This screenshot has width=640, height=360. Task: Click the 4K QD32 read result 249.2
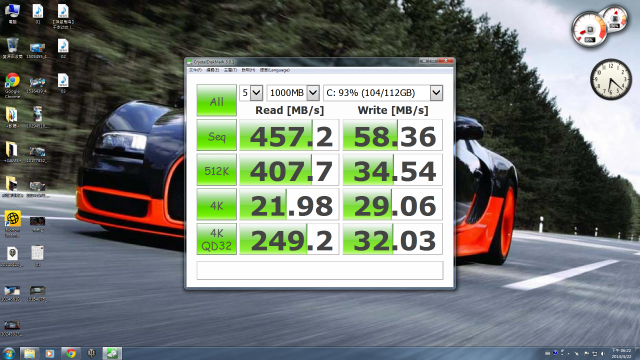pos(289,239)
